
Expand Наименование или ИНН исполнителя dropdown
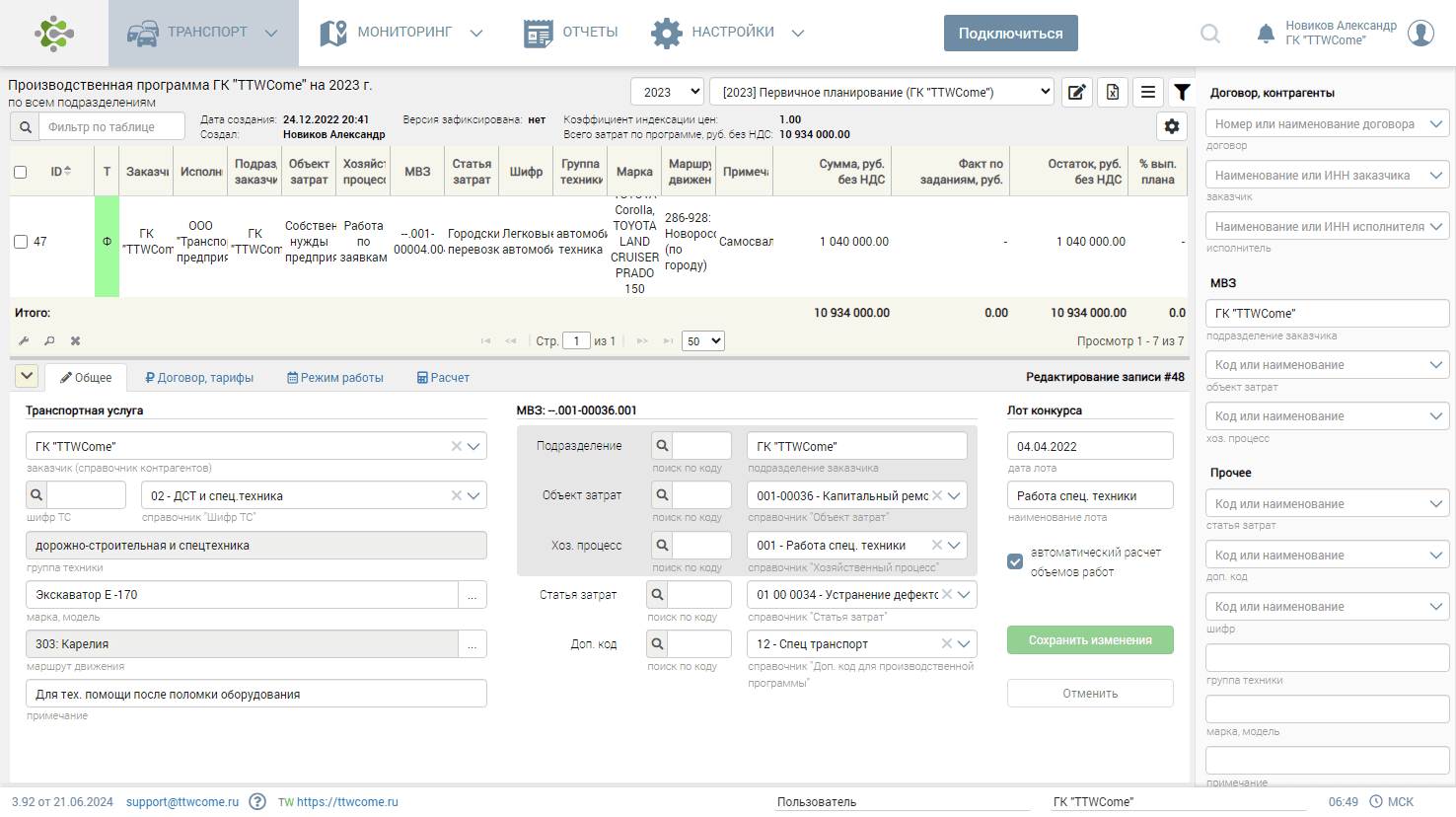(x=1437, y=226)
